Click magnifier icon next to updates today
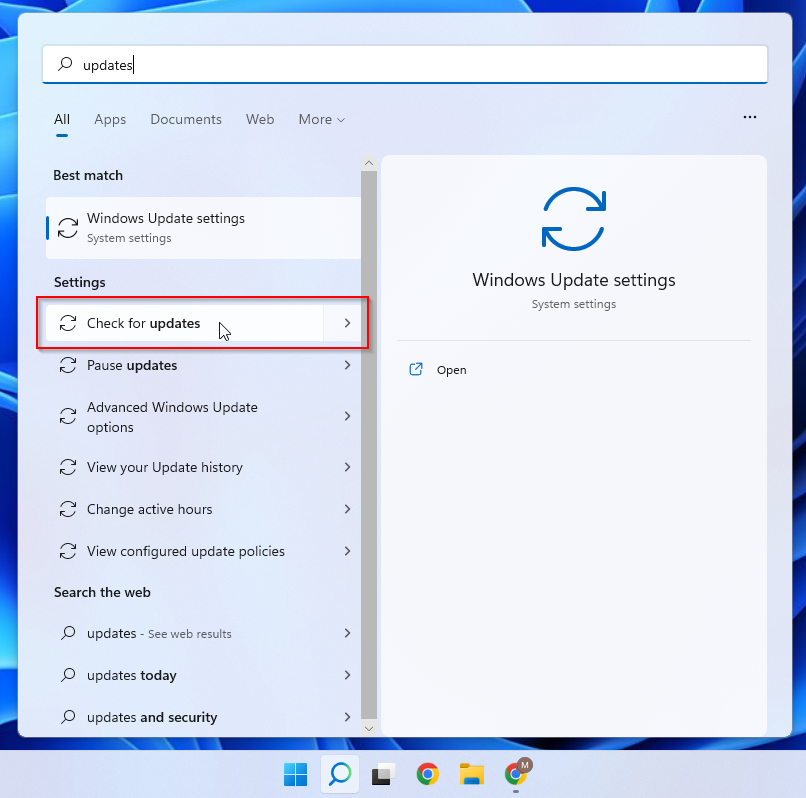806x798 pixels. point(68,675)
